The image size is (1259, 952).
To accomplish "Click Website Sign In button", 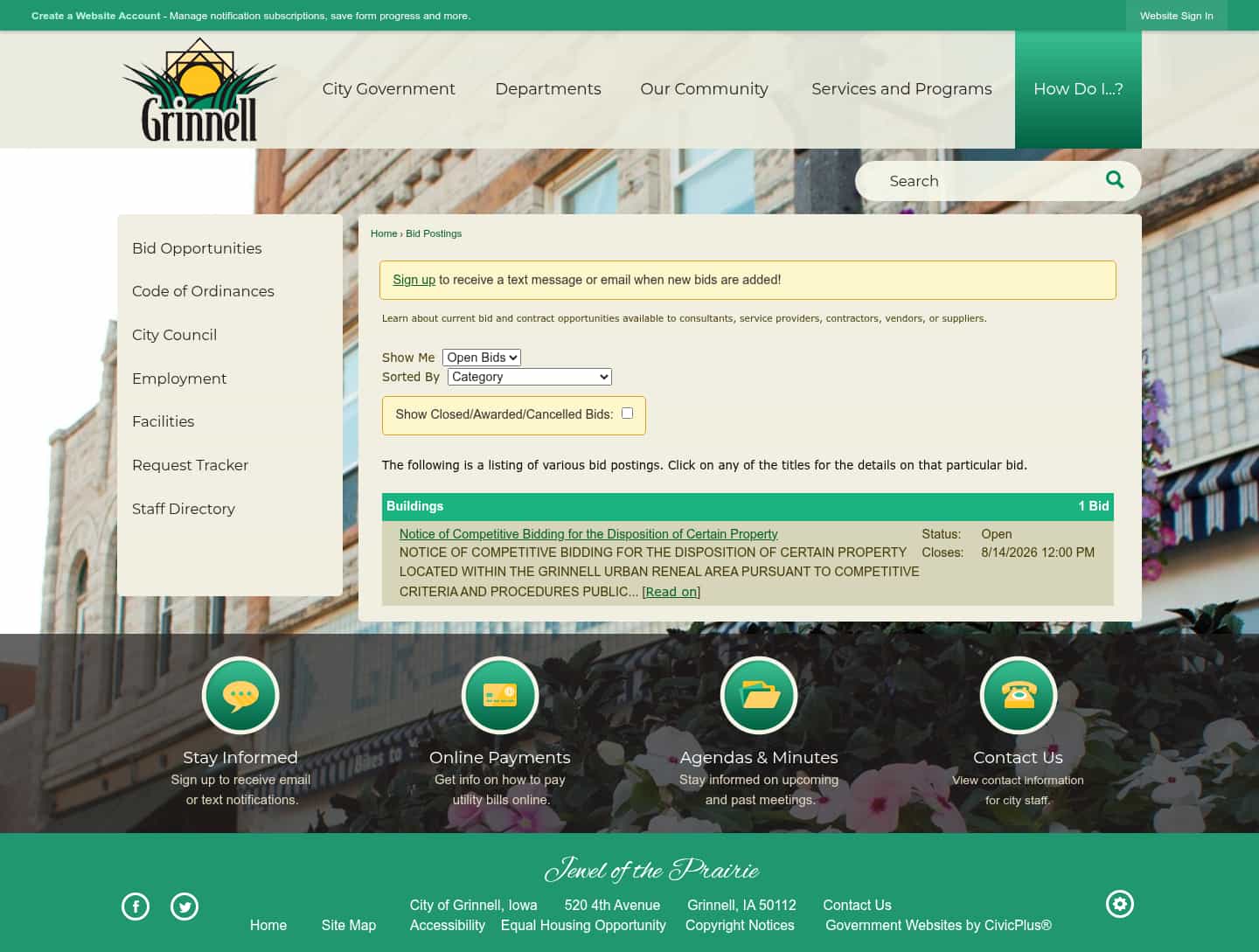I will (x=1176, y=16).
